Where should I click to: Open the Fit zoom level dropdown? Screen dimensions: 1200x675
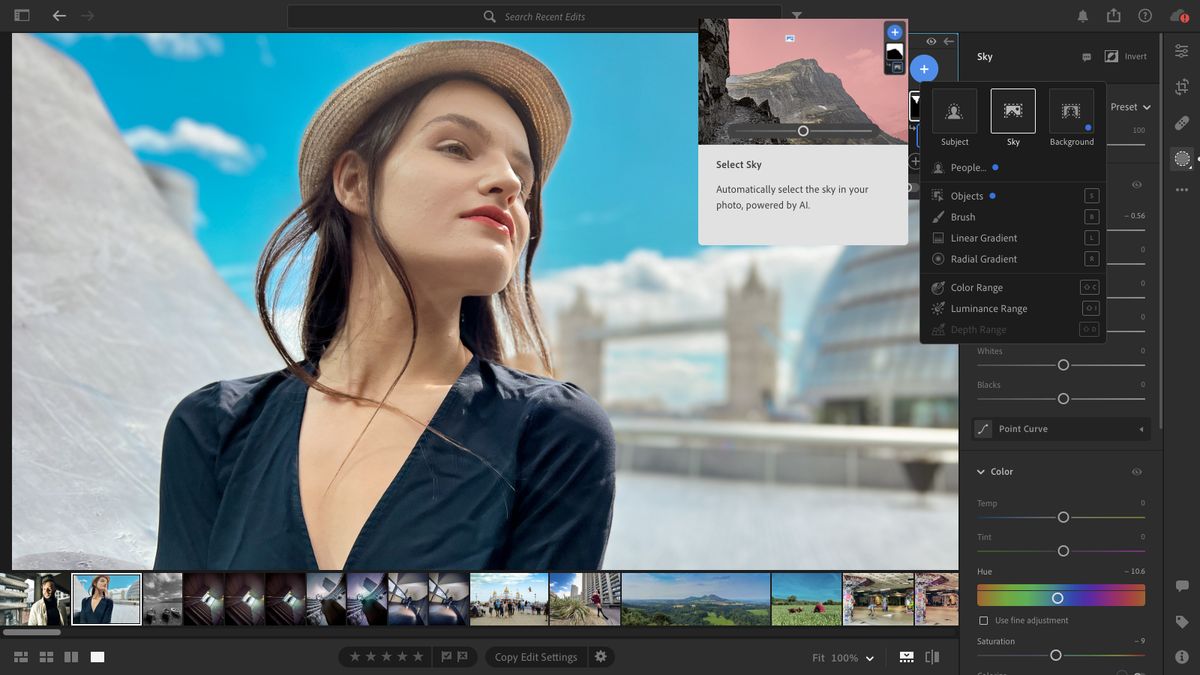(843, 657)
